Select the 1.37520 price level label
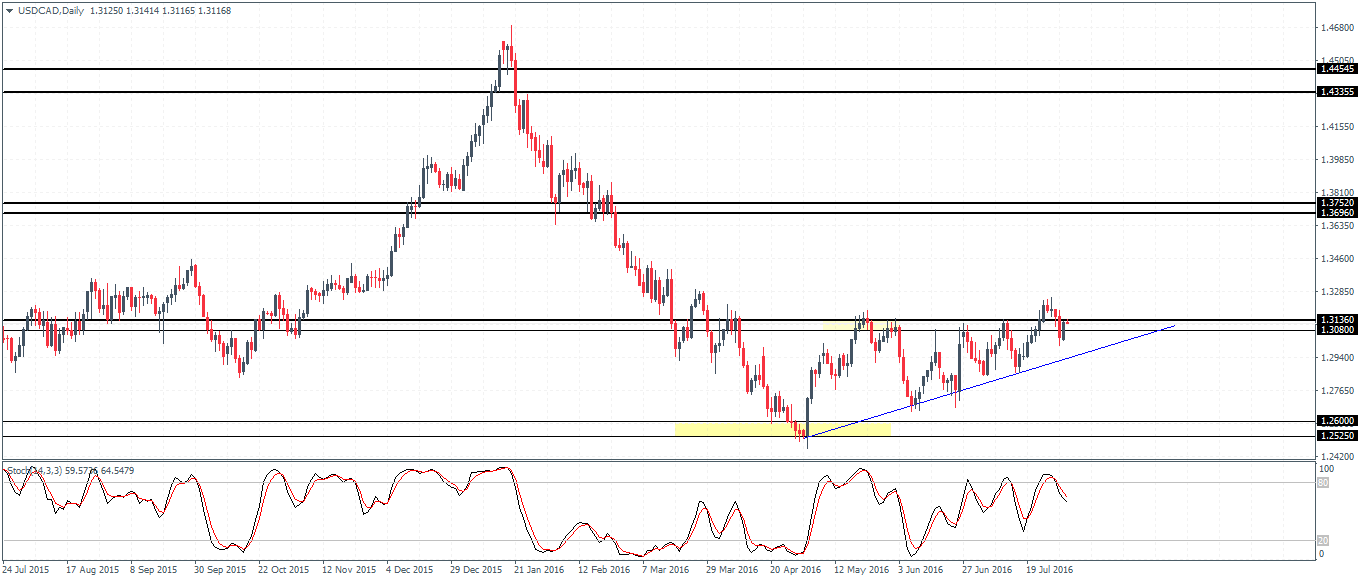Image resolution: width=1358 pixels, height=581 pixels. pyautogui.click(x=1336, y=203)
